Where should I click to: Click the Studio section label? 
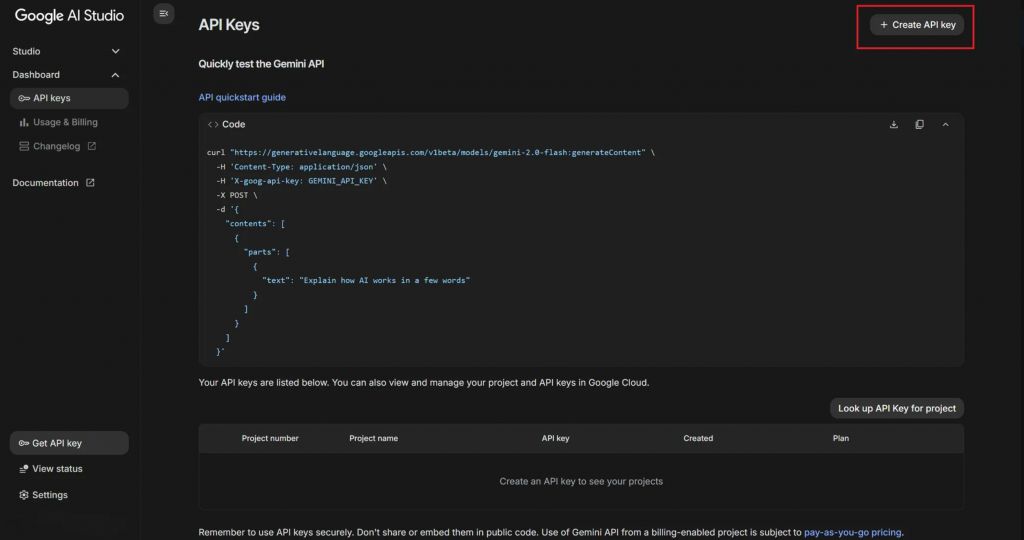tap(26, 51)
